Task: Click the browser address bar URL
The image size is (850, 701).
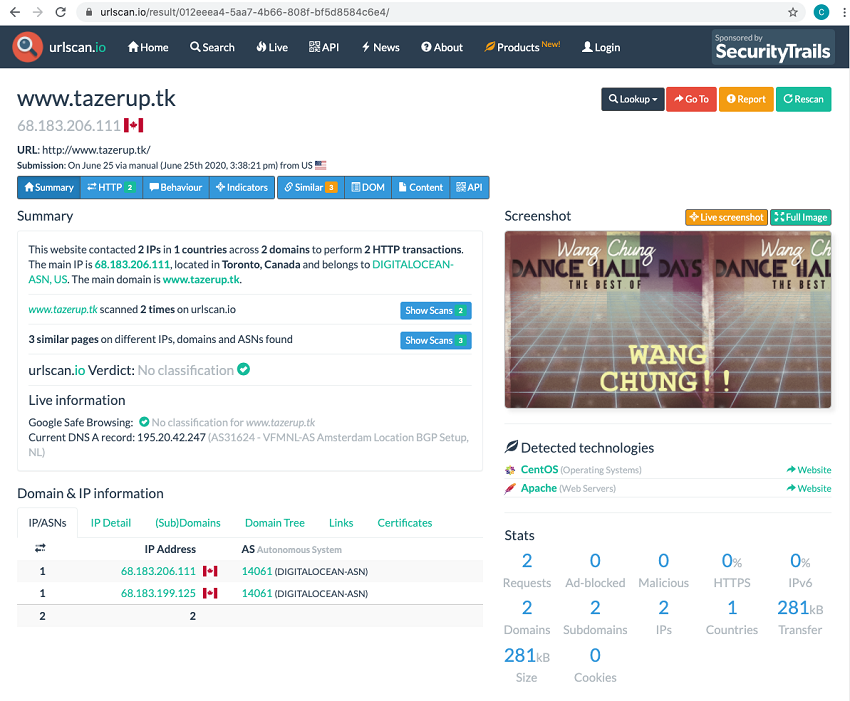Action: 244,12
